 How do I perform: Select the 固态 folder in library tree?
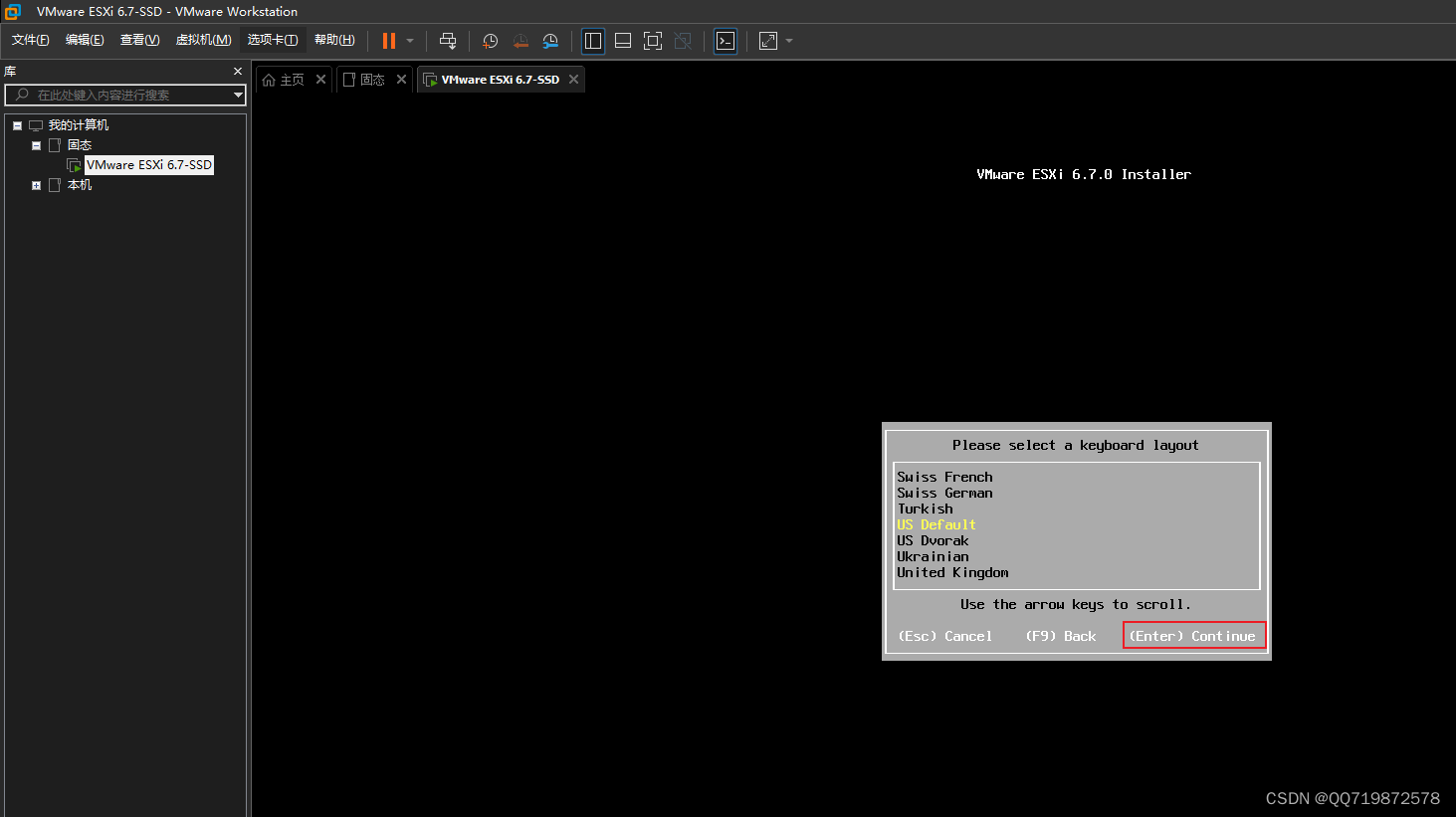pos(80,145)
